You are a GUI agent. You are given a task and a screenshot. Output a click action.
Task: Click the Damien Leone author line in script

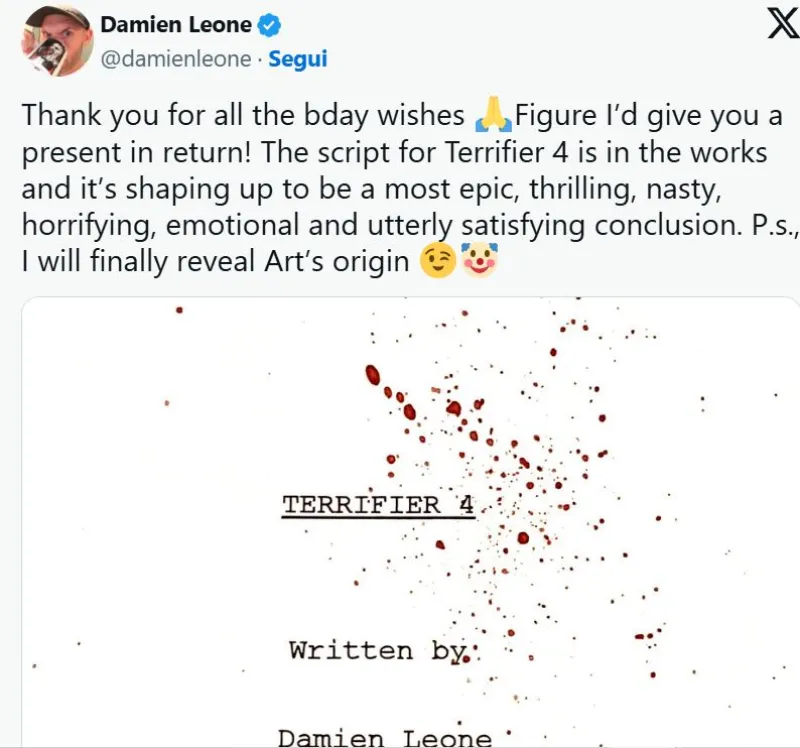pos(384,738)
